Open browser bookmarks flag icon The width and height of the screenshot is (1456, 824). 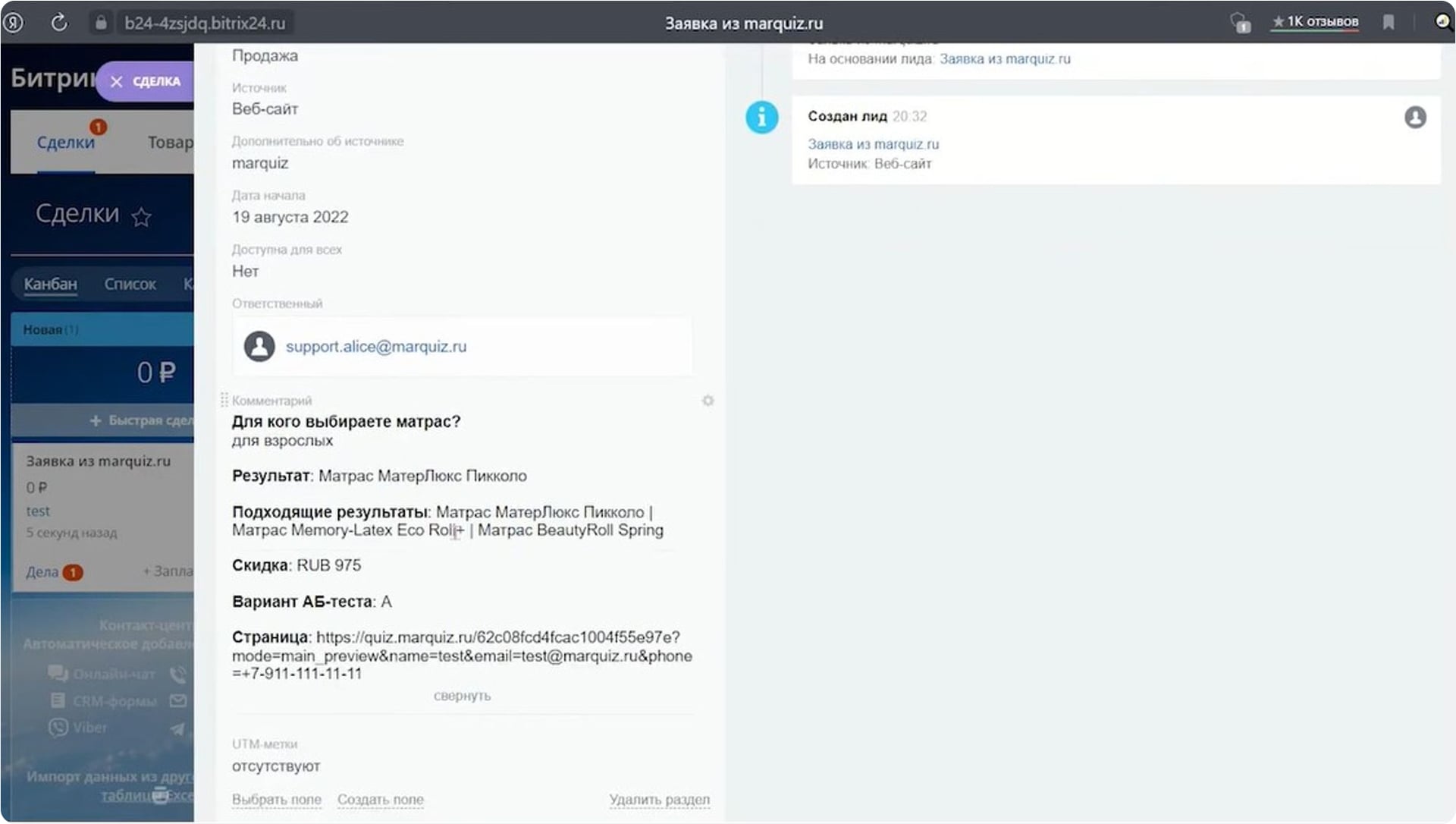pos(1389,22)
